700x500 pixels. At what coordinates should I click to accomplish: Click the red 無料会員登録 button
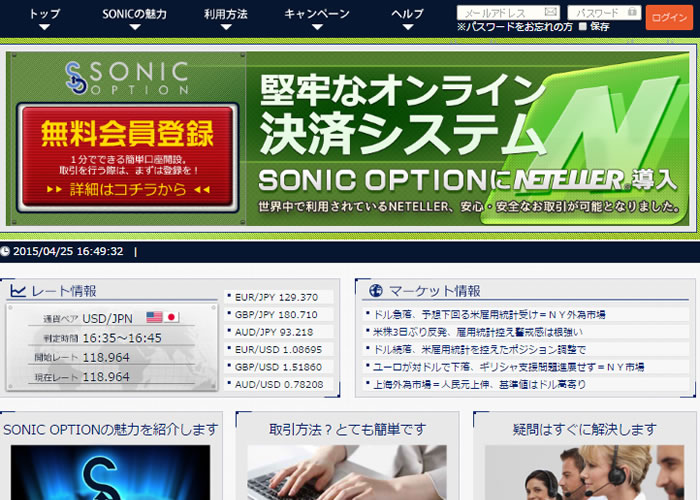(x=127, y=158)
